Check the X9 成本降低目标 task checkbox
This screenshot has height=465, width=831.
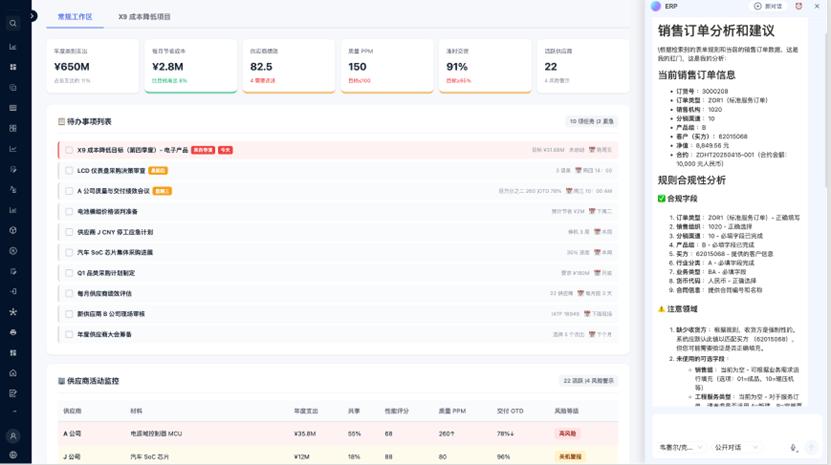(69, 150)
